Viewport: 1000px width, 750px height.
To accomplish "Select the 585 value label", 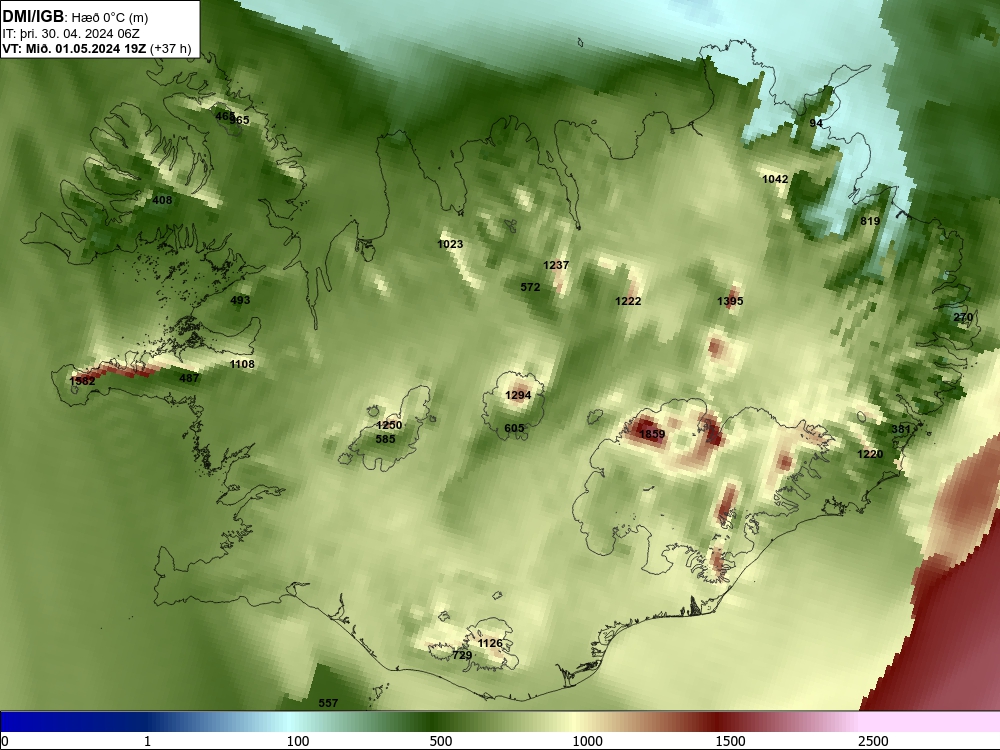I will [385, 439].
